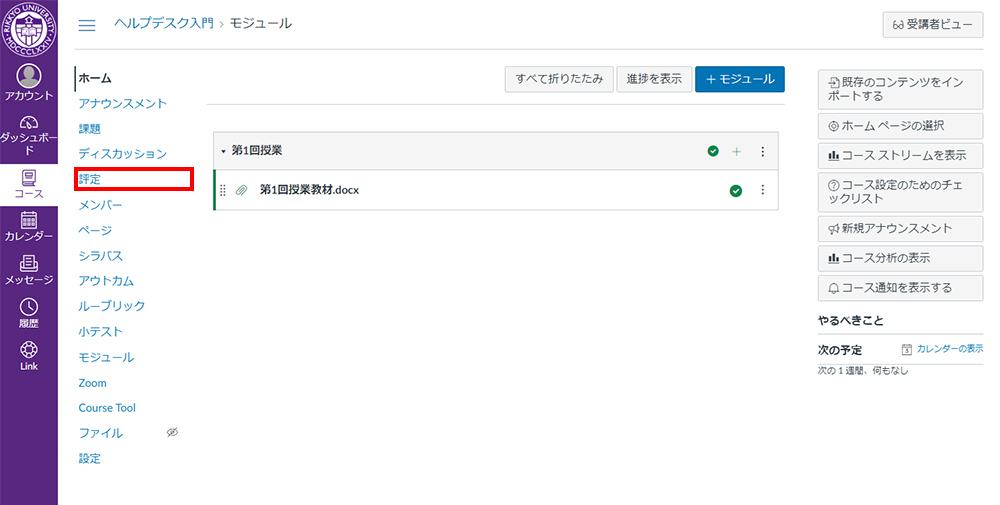Screen dimensions: 1000x505
Task: Toggle publish status of 第1回授業教材.docx
Action: point(736,190)
